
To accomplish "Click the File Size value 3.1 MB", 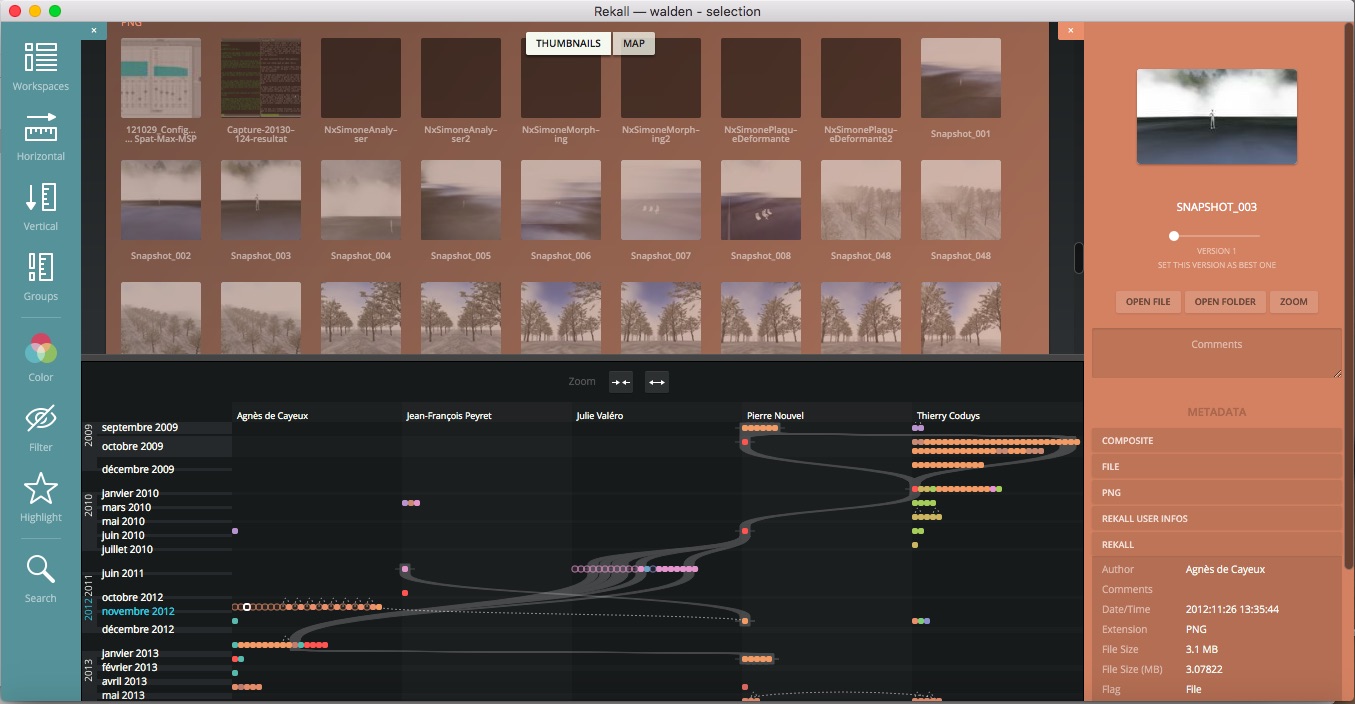I will coord(1201,649).
